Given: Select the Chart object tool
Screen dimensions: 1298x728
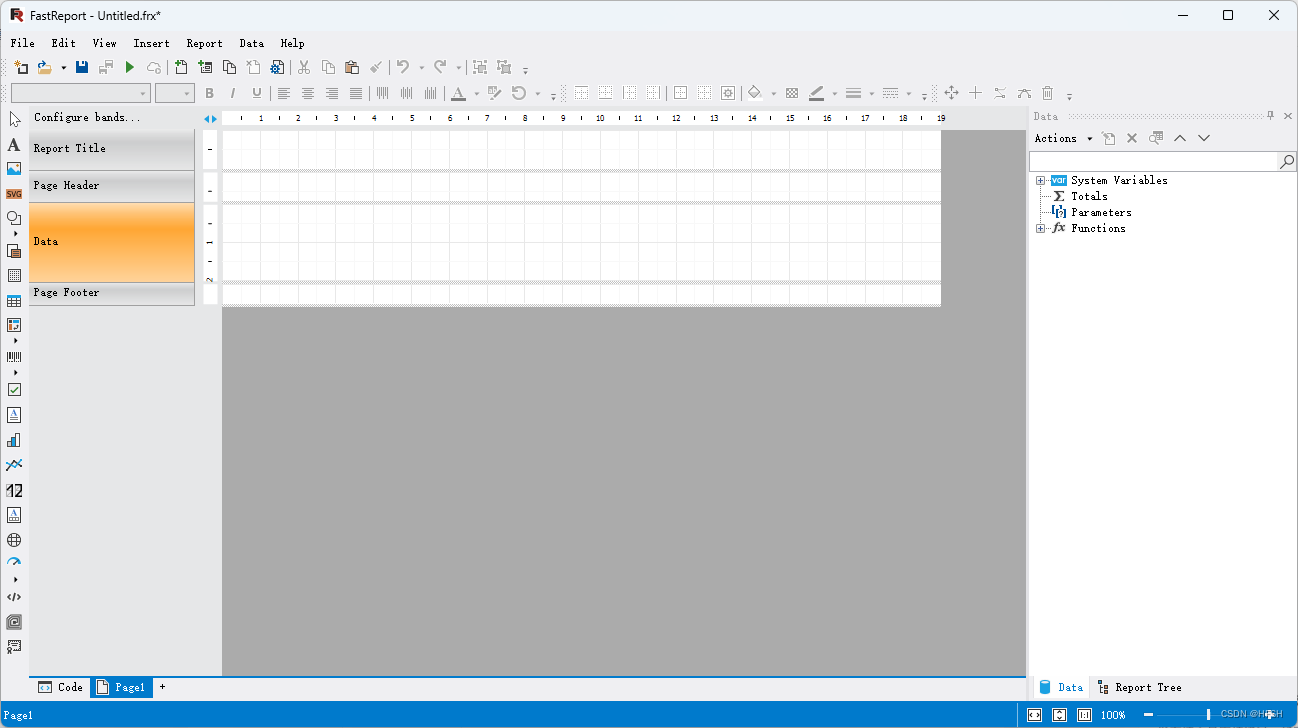Looking at the screenshot, I should 14,439.
